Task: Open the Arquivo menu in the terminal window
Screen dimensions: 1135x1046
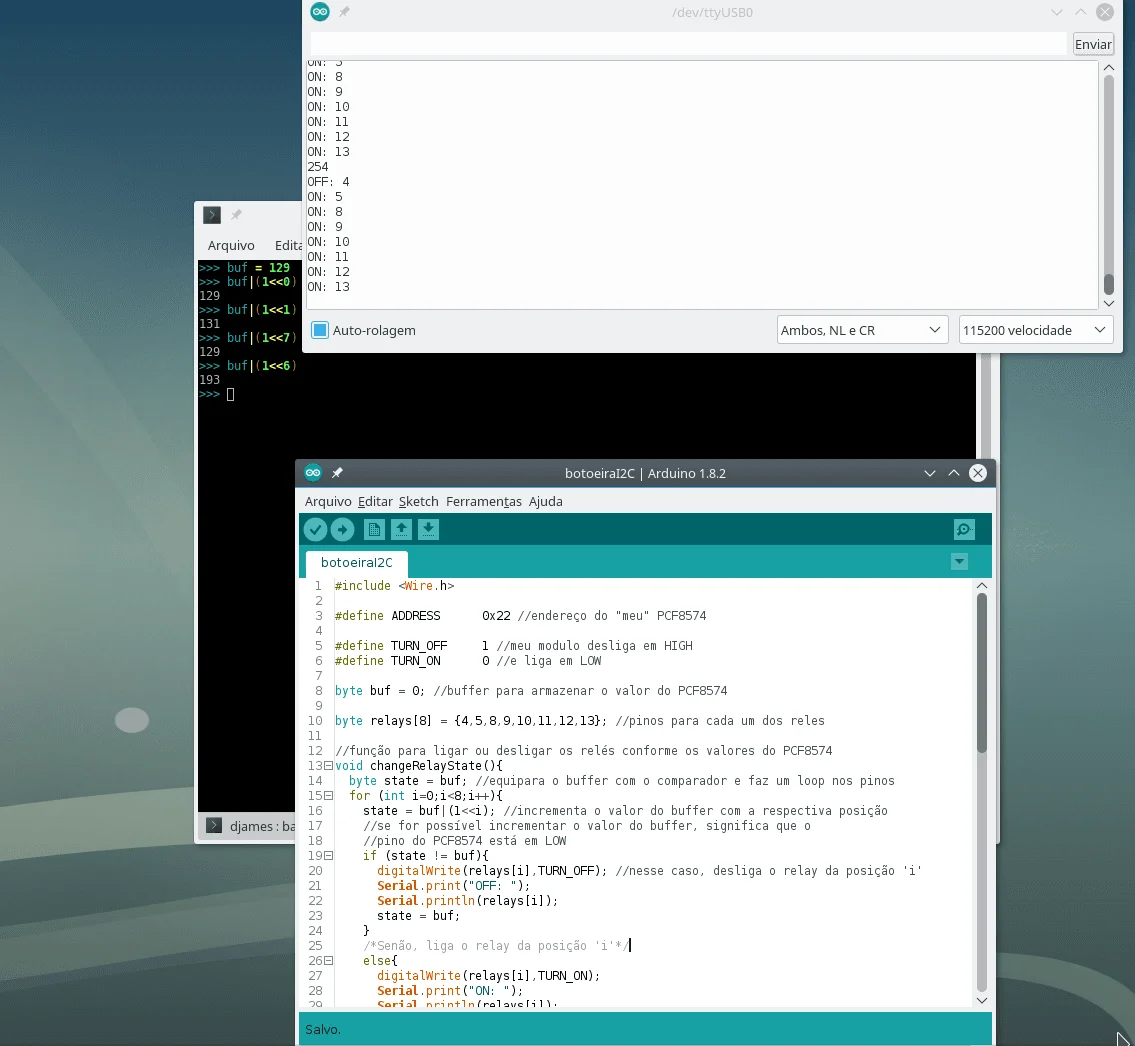Action: tap(231, 245)
